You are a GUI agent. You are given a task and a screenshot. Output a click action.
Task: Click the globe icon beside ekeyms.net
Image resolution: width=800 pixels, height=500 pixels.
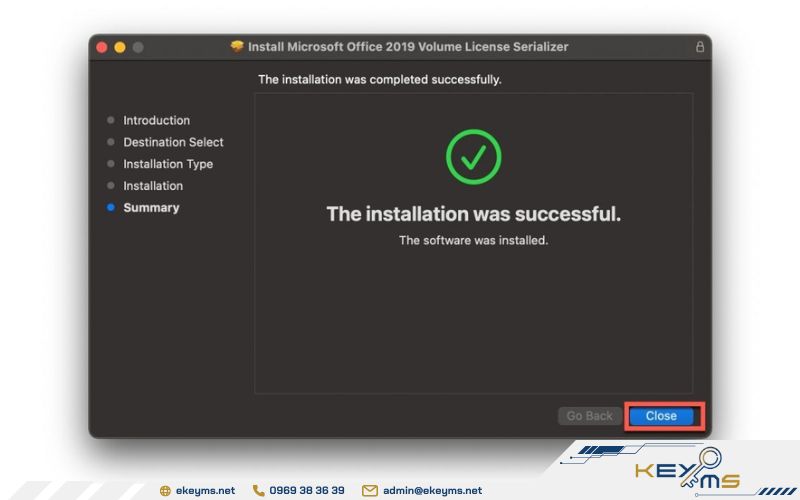pyautogui.click(x=165, y=491)
